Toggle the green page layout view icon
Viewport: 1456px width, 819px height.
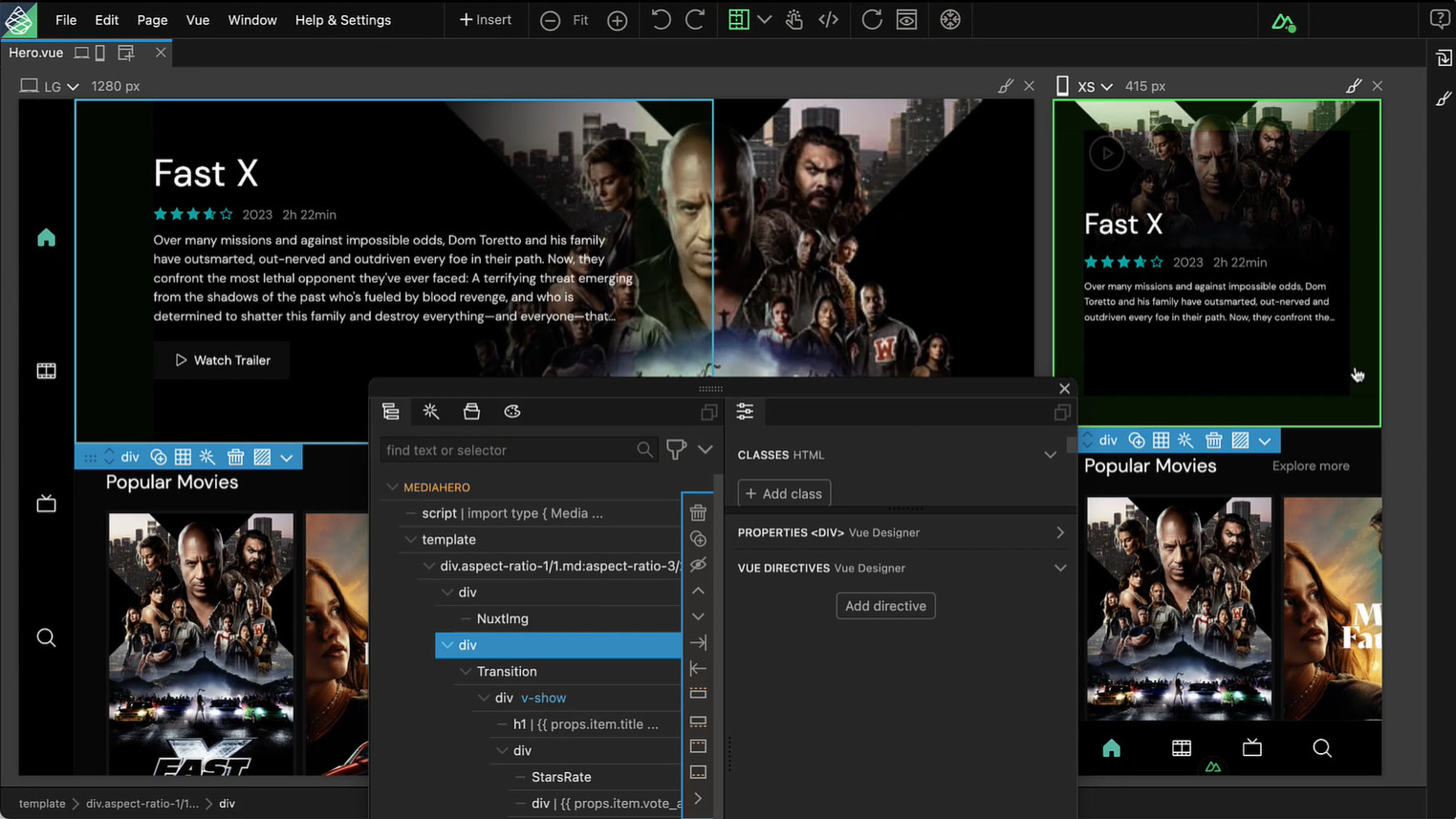[738, 19]
